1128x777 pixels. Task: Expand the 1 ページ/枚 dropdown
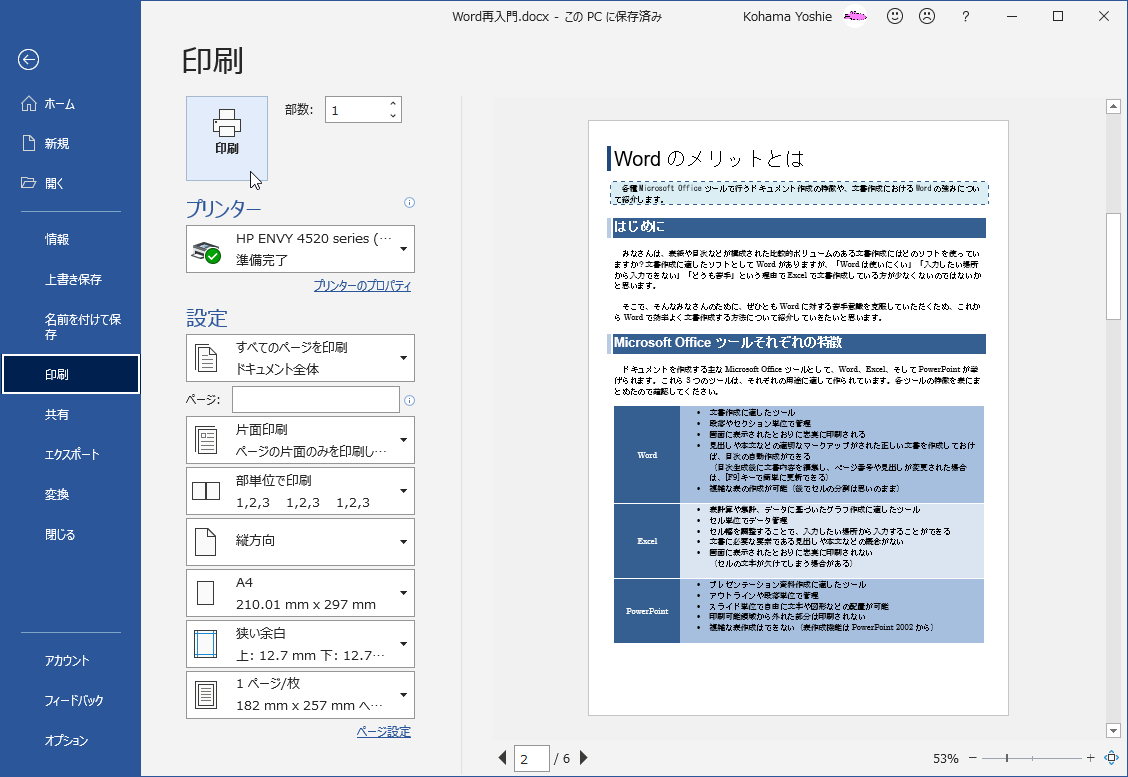coord(300,695)
